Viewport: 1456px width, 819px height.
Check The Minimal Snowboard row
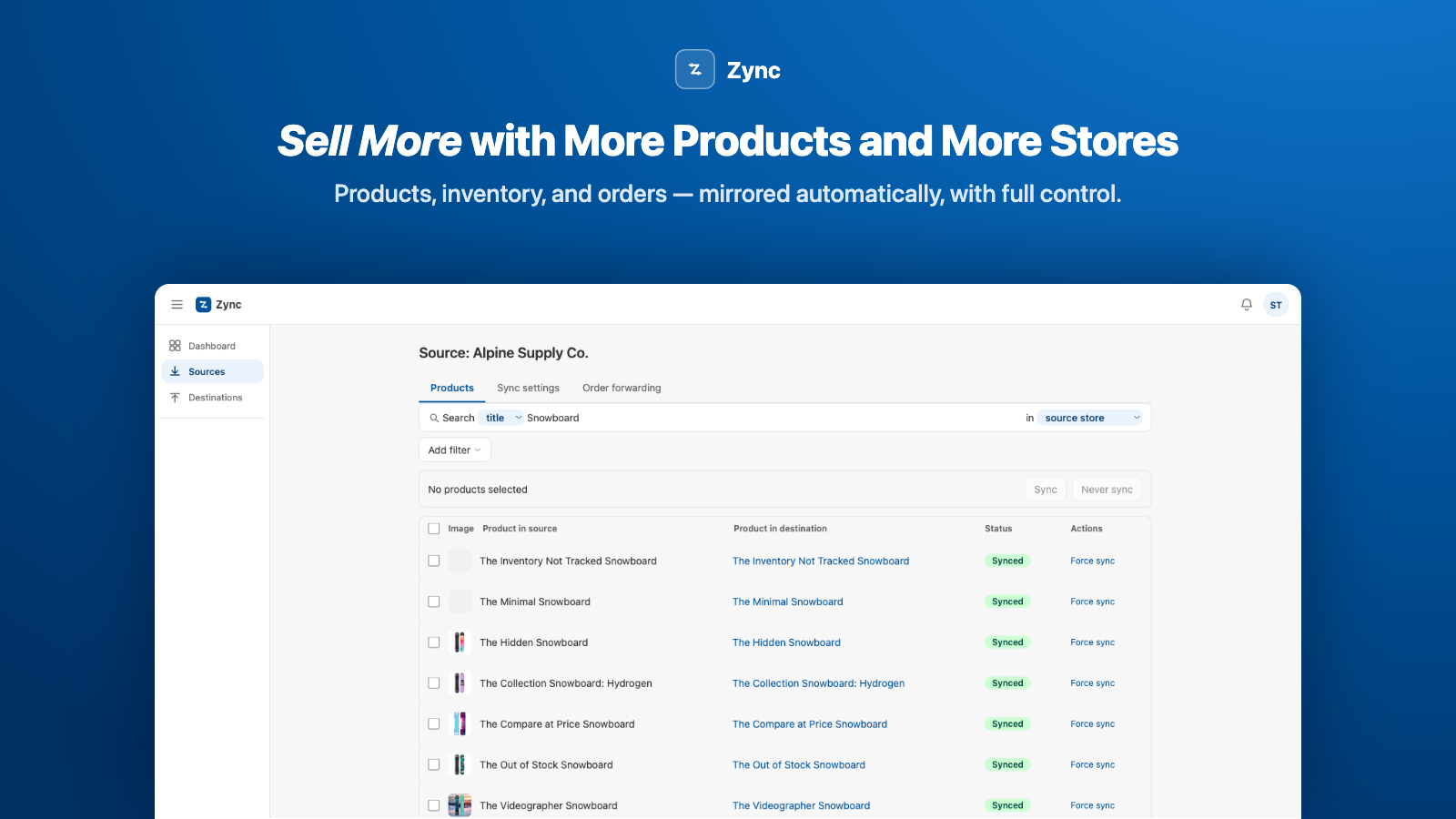tap(434, 602)
